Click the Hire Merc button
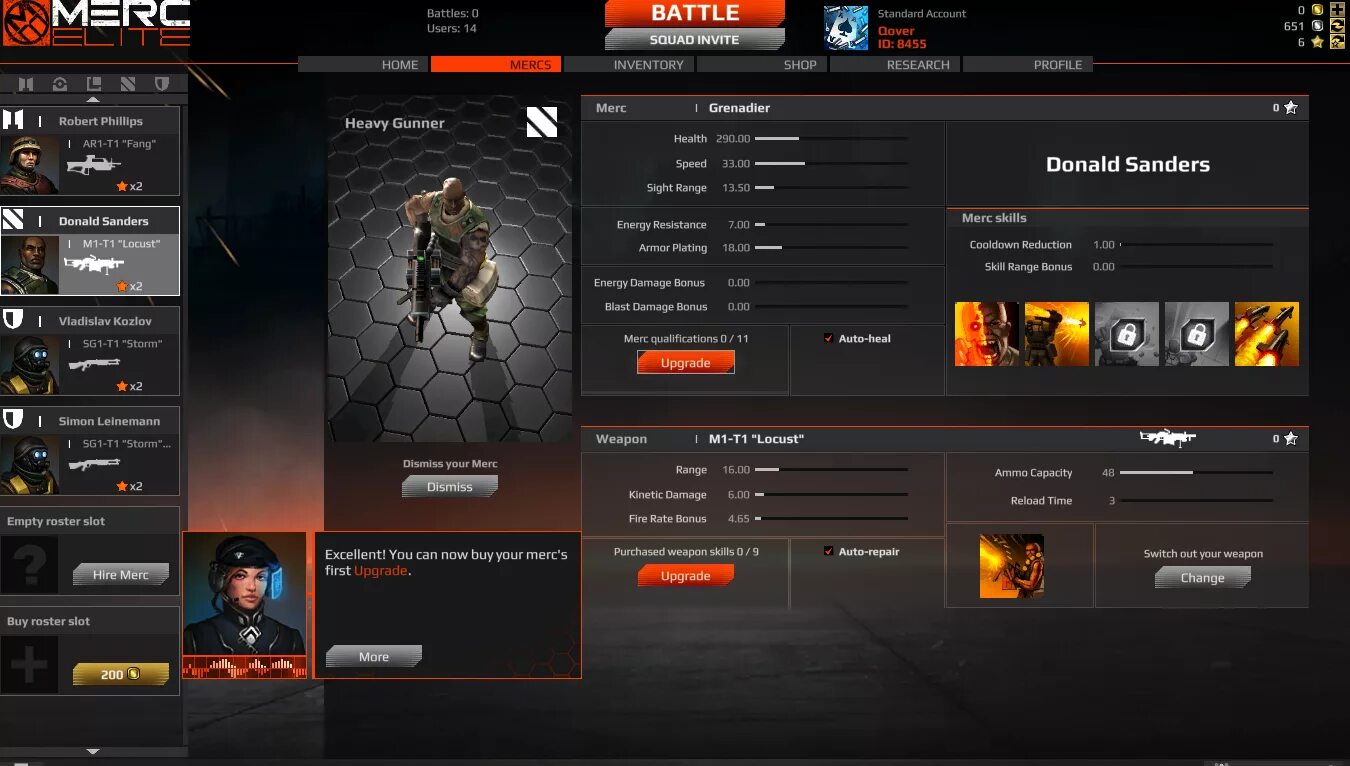 pyautogui.click(x=120, y=574)
